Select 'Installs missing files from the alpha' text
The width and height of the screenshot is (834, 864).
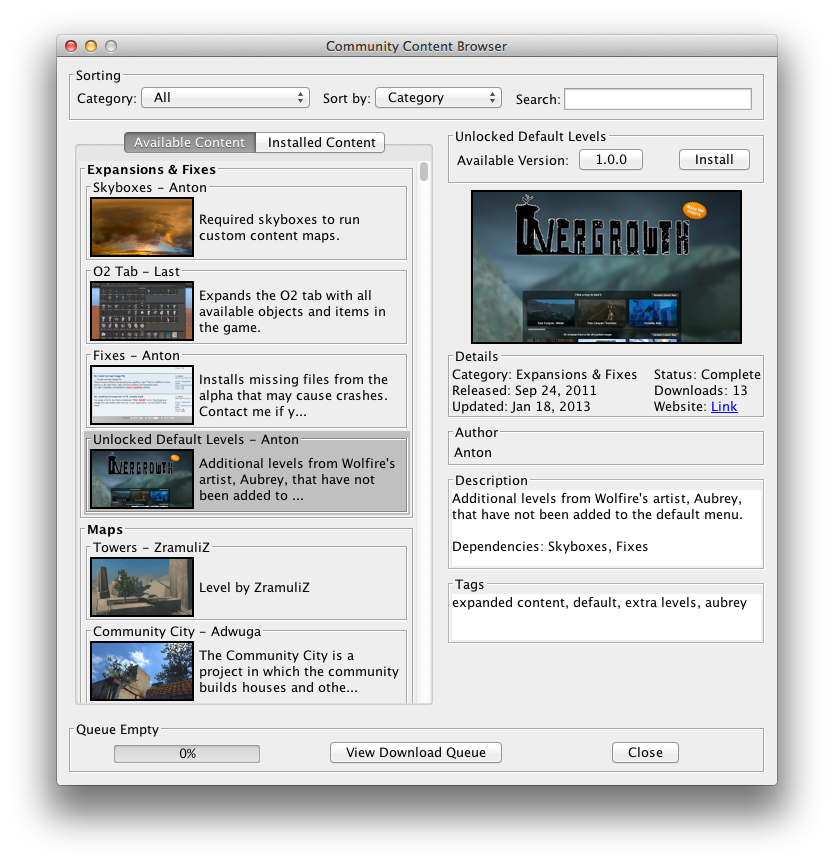tap(293, 396)
